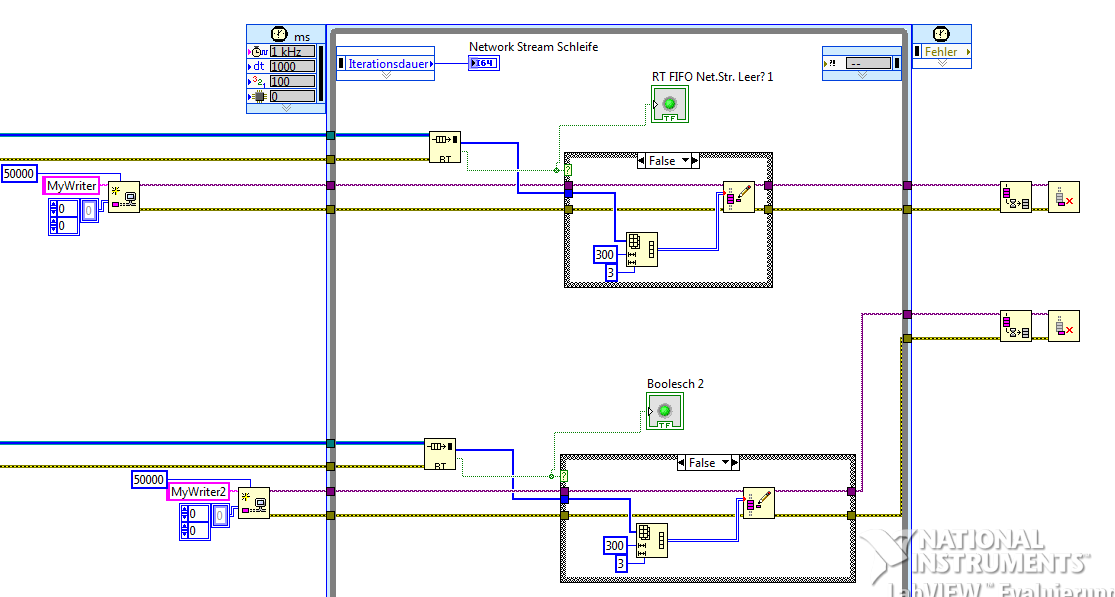
Task: Expand the Iterationsdauer node chevron
Action: (385, 75)
